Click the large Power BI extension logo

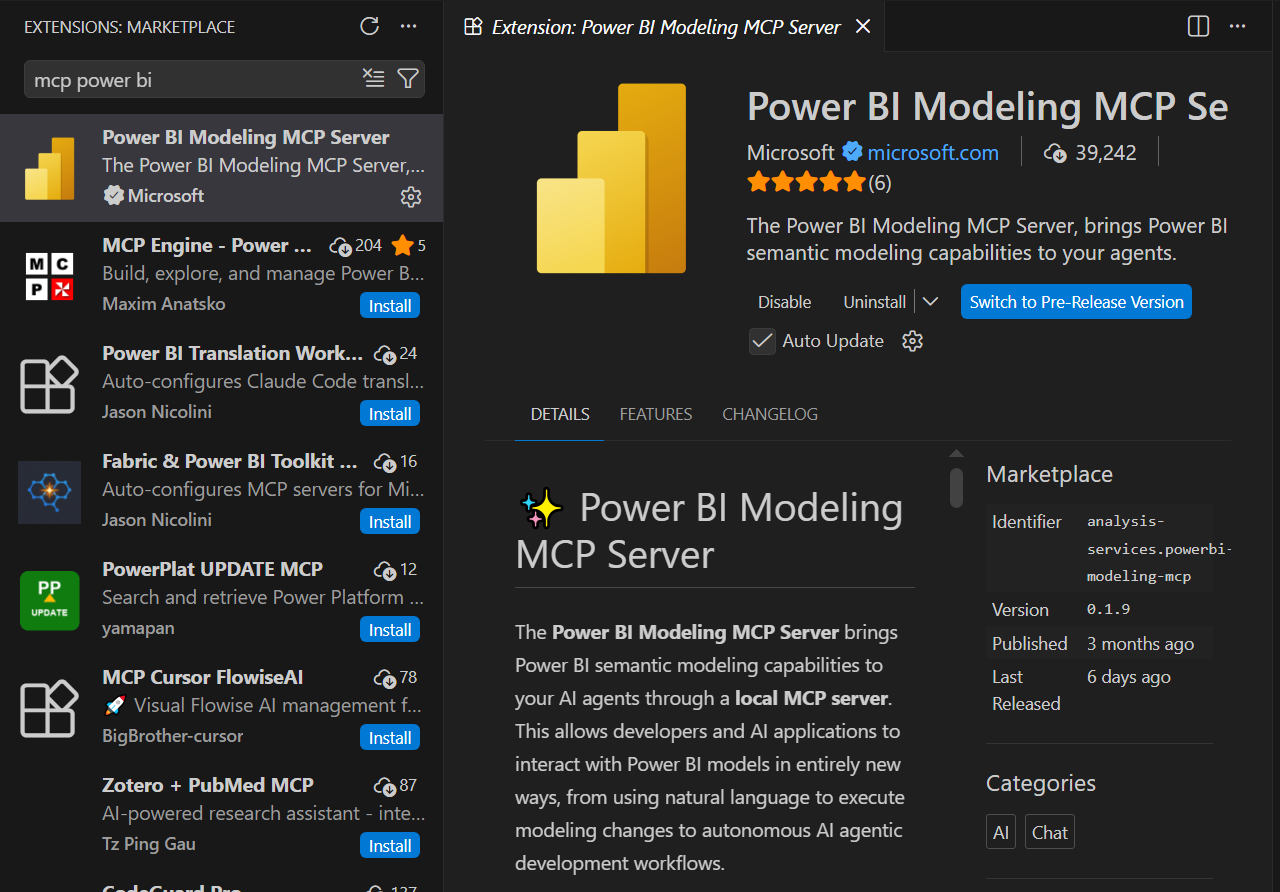tap(612, 178)
